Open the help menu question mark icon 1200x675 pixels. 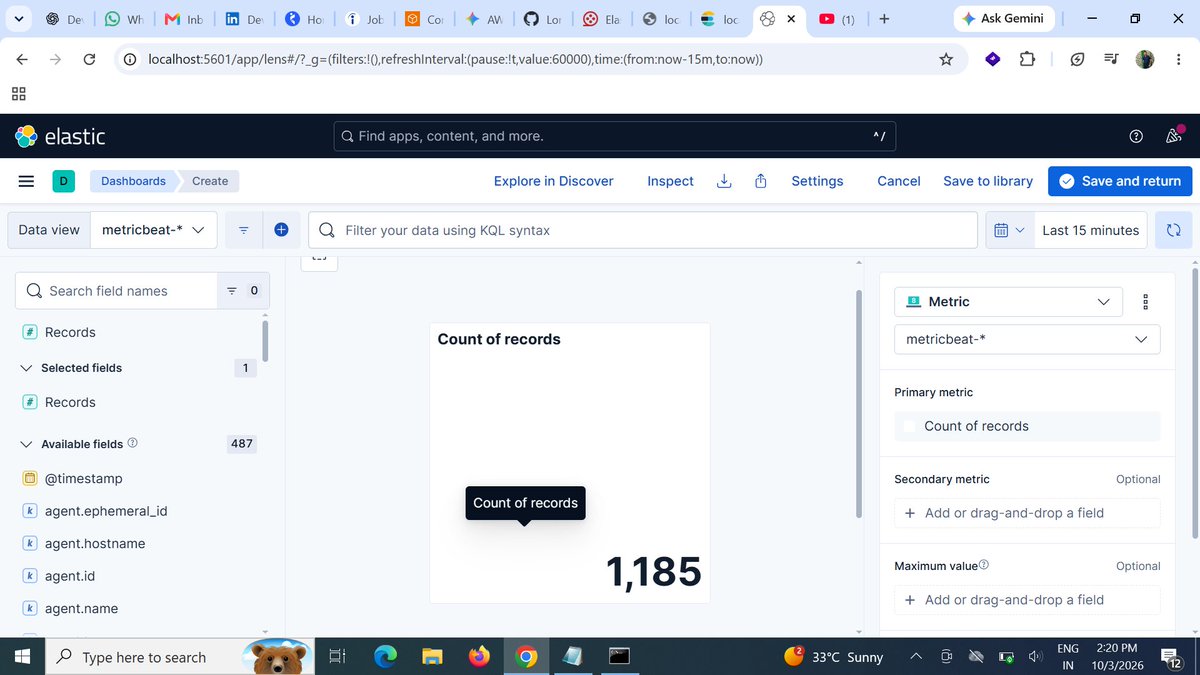point(1136,136)
